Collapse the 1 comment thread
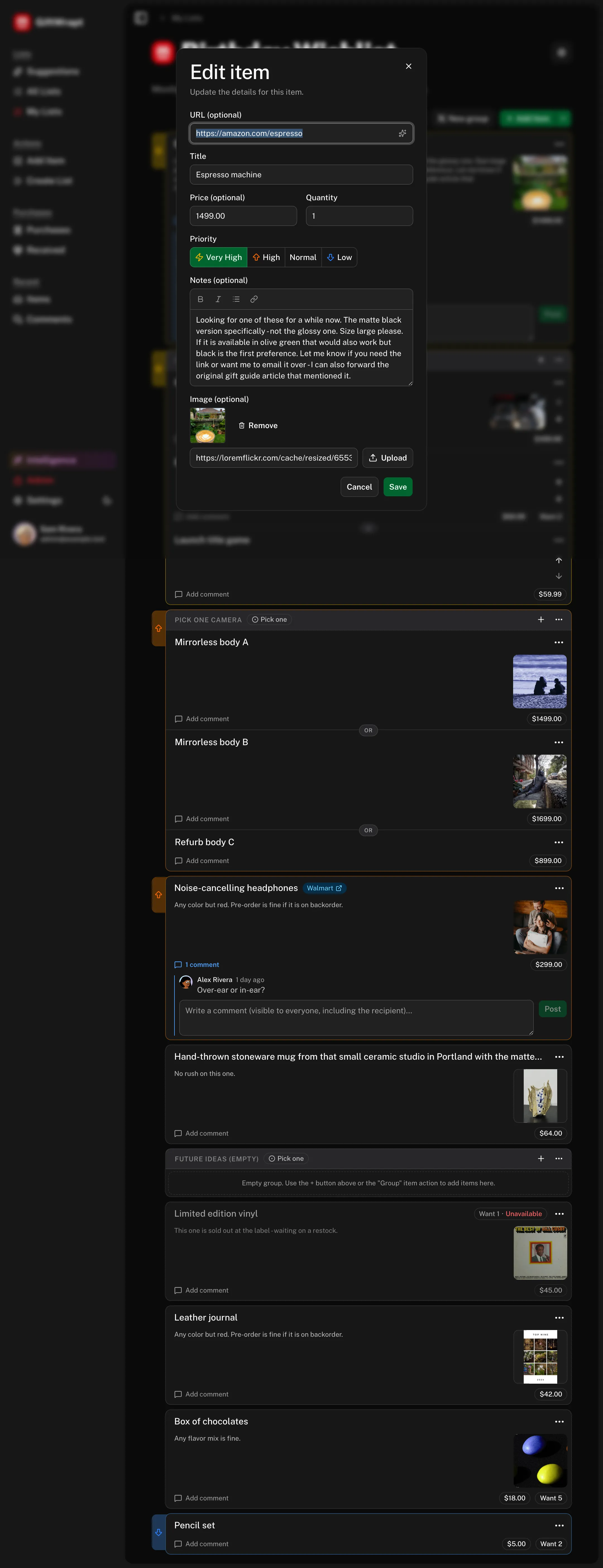603x1568 pixels. point(197,965)
